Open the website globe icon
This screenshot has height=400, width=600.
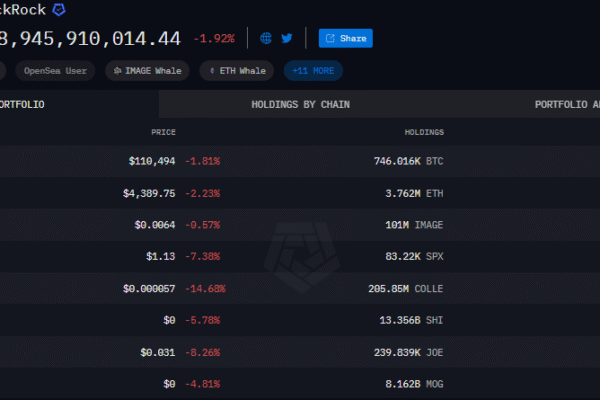(266, 38)
